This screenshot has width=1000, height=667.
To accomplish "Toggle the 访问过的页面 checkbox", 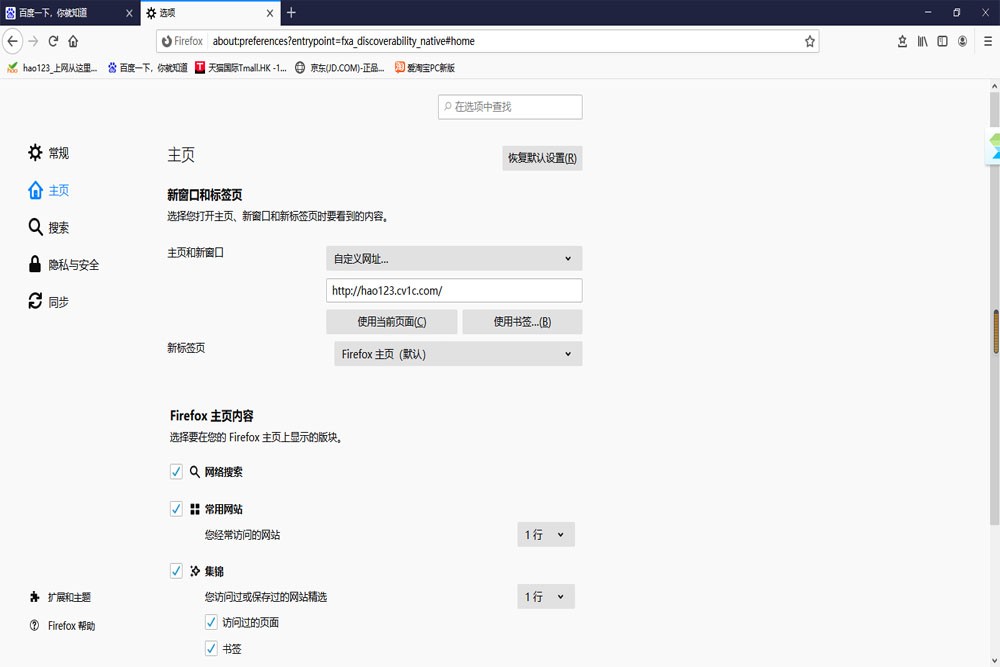I will (x=211, y=622).
